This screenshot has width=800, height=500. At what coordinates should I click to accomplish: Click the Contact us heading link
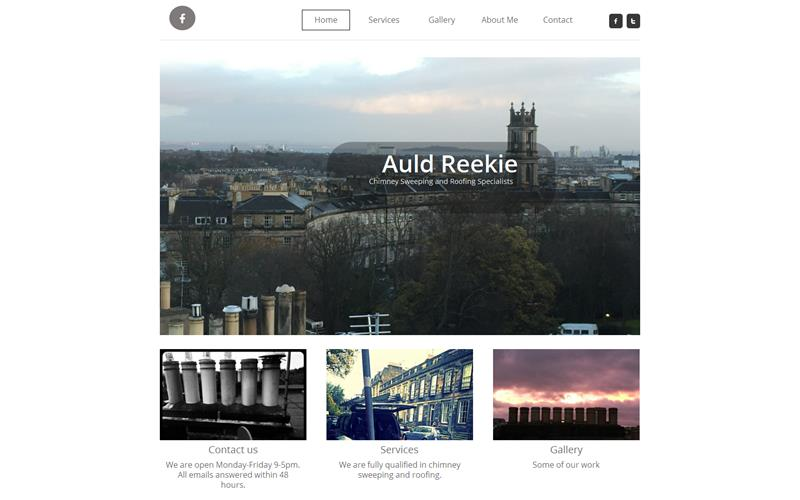(233, 449)
